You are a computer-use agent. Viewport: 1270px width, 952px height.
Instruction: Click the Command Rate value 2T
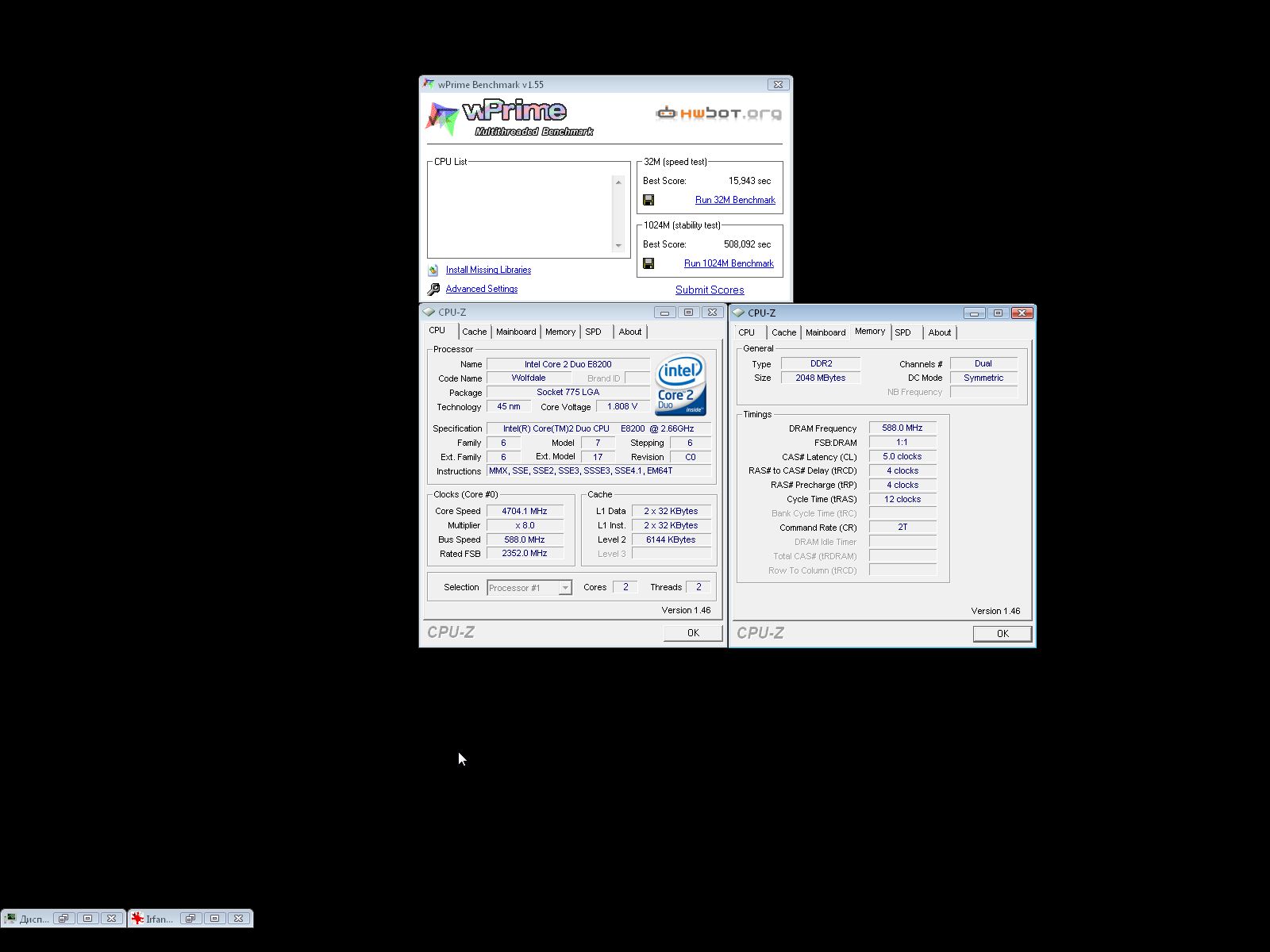(902, 527)
